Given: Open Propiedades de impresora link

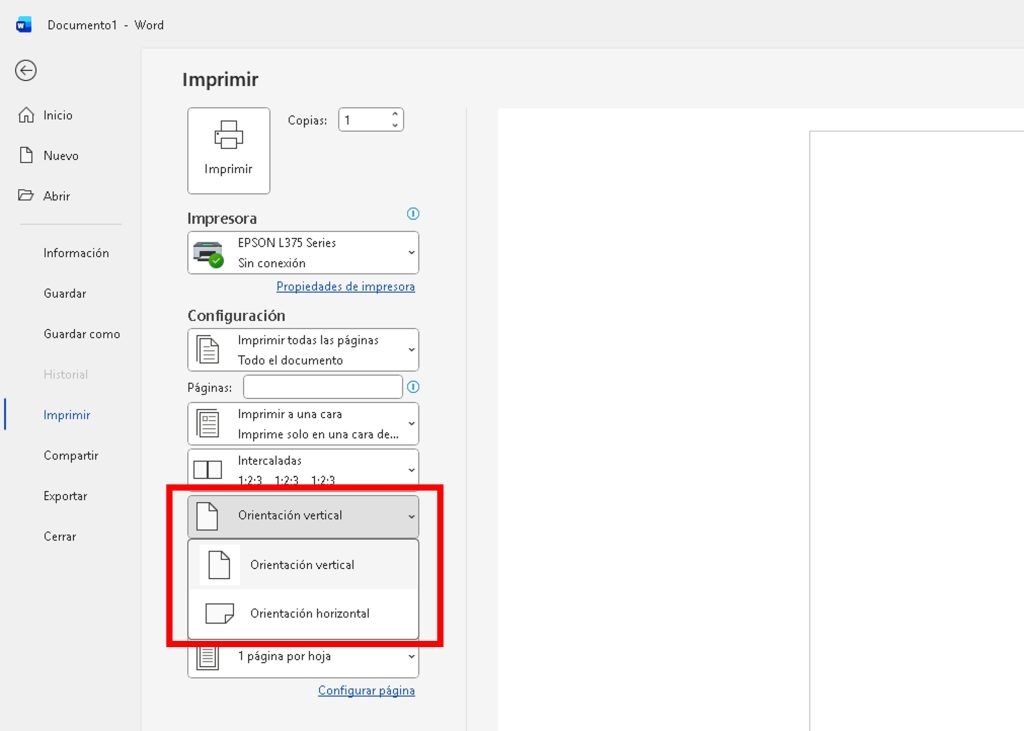Looking at the screenshot, I should pyautogui.click(x=345, y=287).
